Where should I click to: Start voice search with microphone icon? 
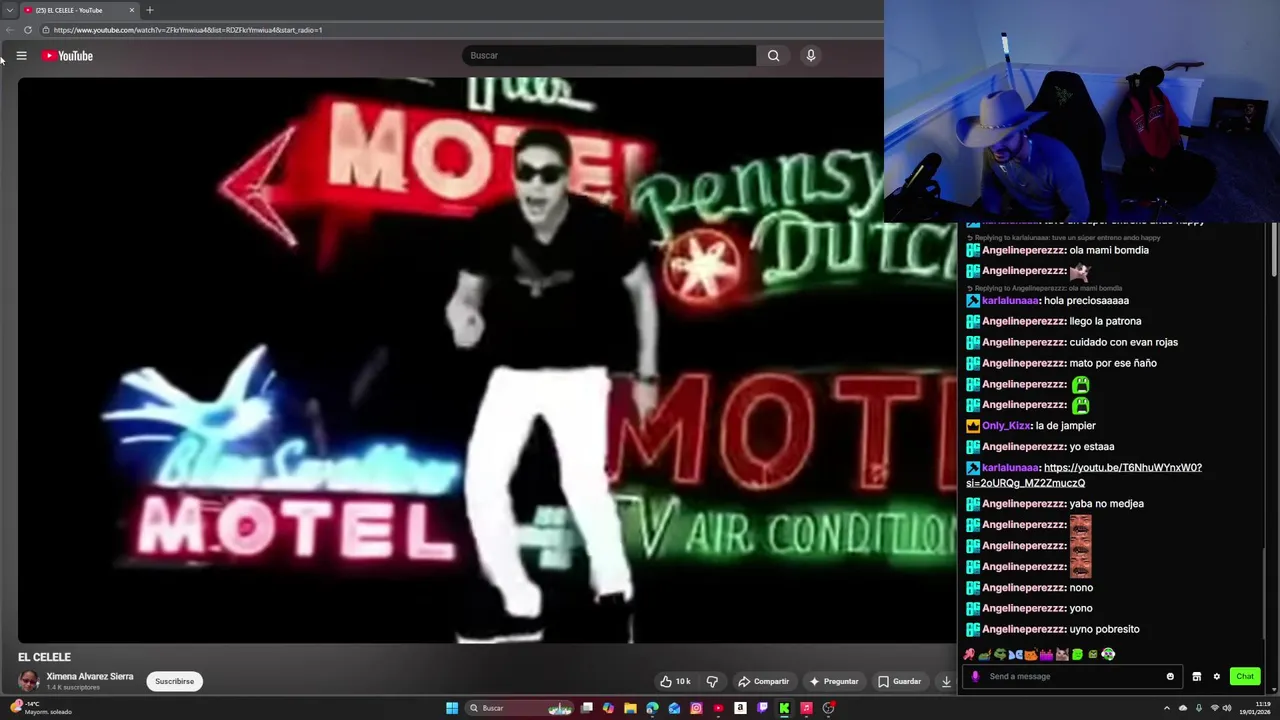(x=811, y=56)
